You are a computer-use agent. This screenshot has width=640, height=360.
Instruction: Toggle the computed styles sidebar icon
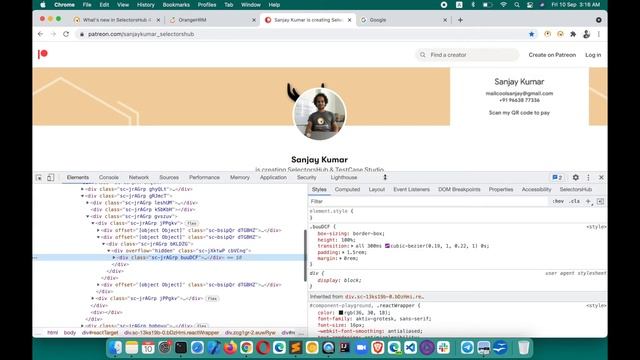point(600,201)
